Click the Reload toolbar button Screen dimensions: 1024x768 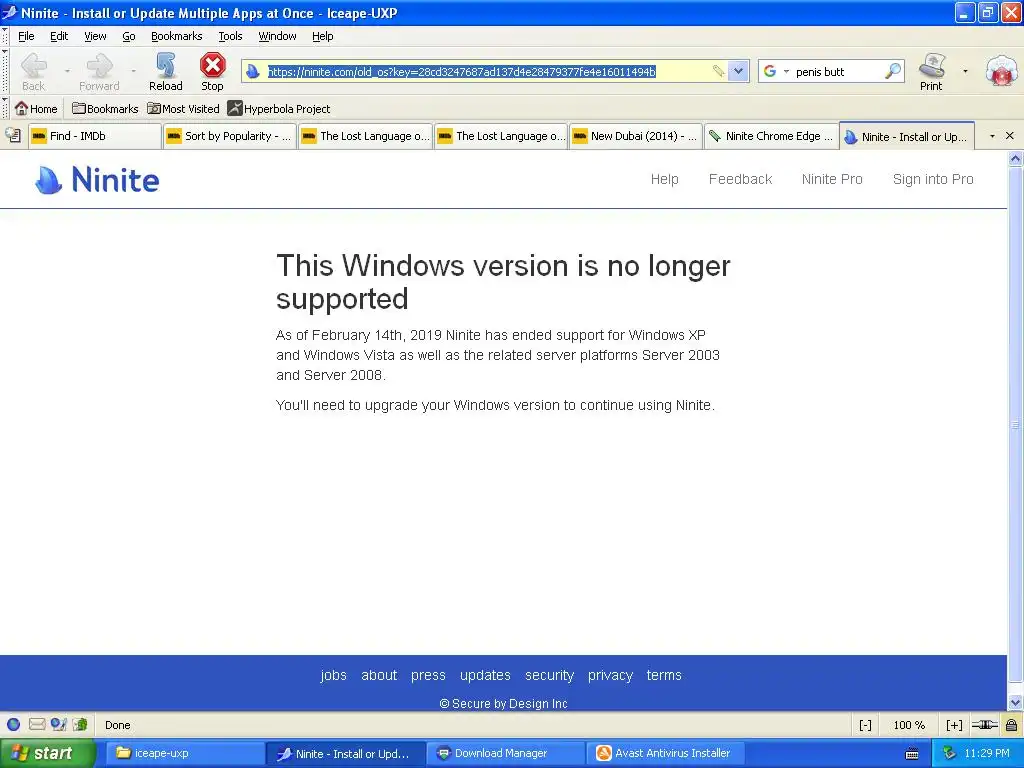pyautogui.click(x=165, y=72)
